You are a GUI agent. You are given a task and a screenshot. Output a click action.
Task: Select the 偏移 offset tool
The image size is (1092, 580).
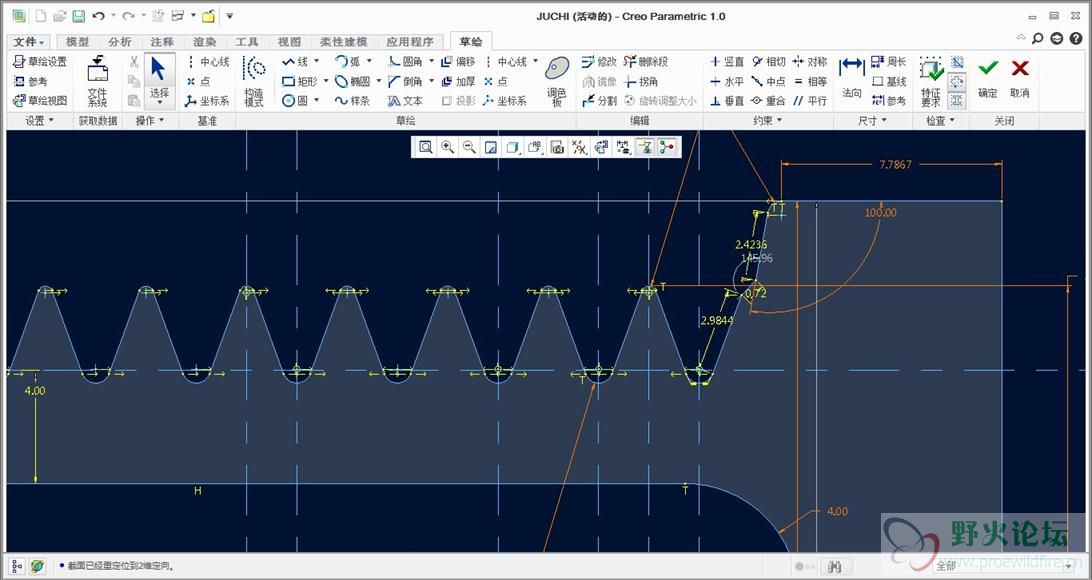point(458,61)
